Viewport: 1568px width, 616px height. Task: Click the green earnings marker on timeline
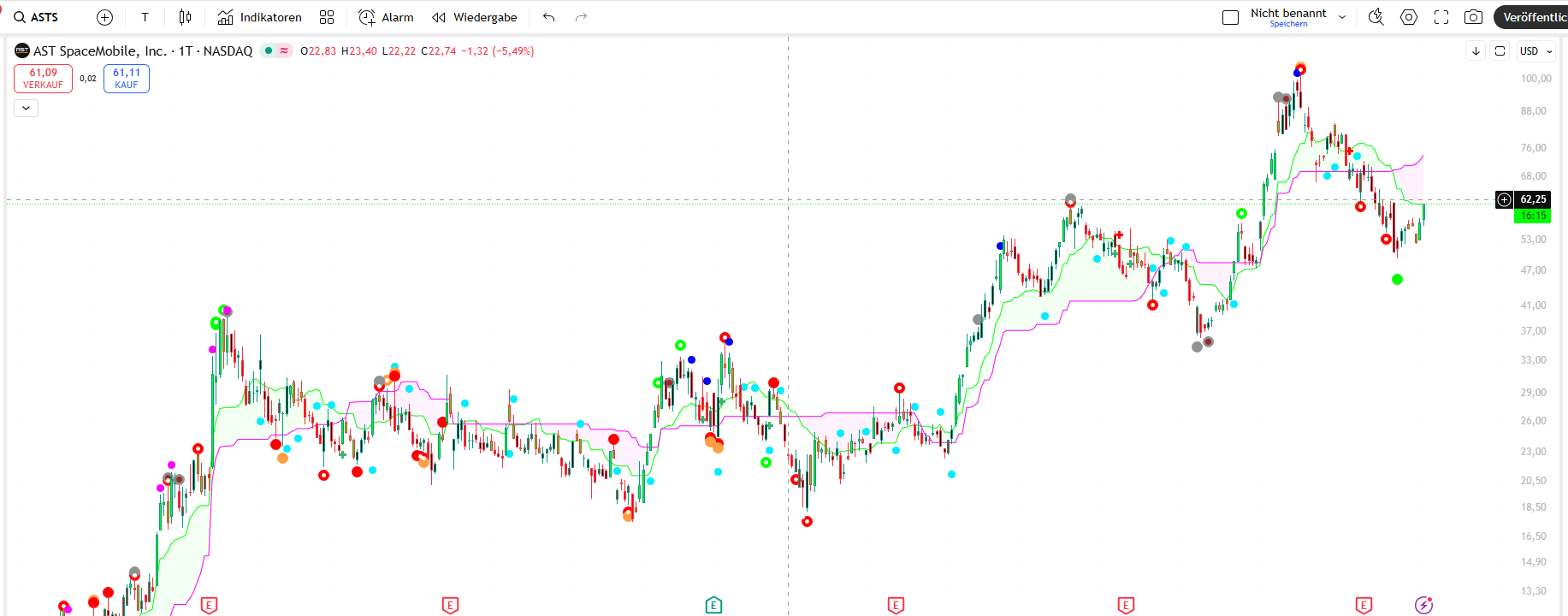tap(713, 606)
